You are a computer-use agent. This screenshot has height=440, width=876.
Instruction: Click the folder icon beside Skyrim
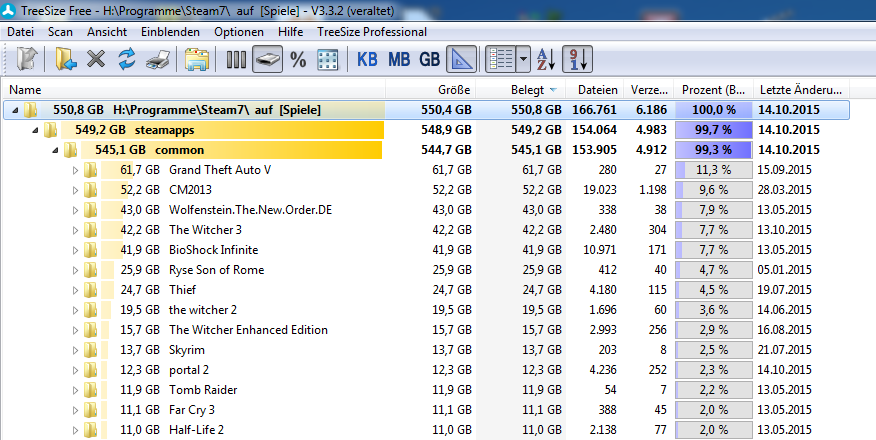pyautogui.click(x=90, y=350)
